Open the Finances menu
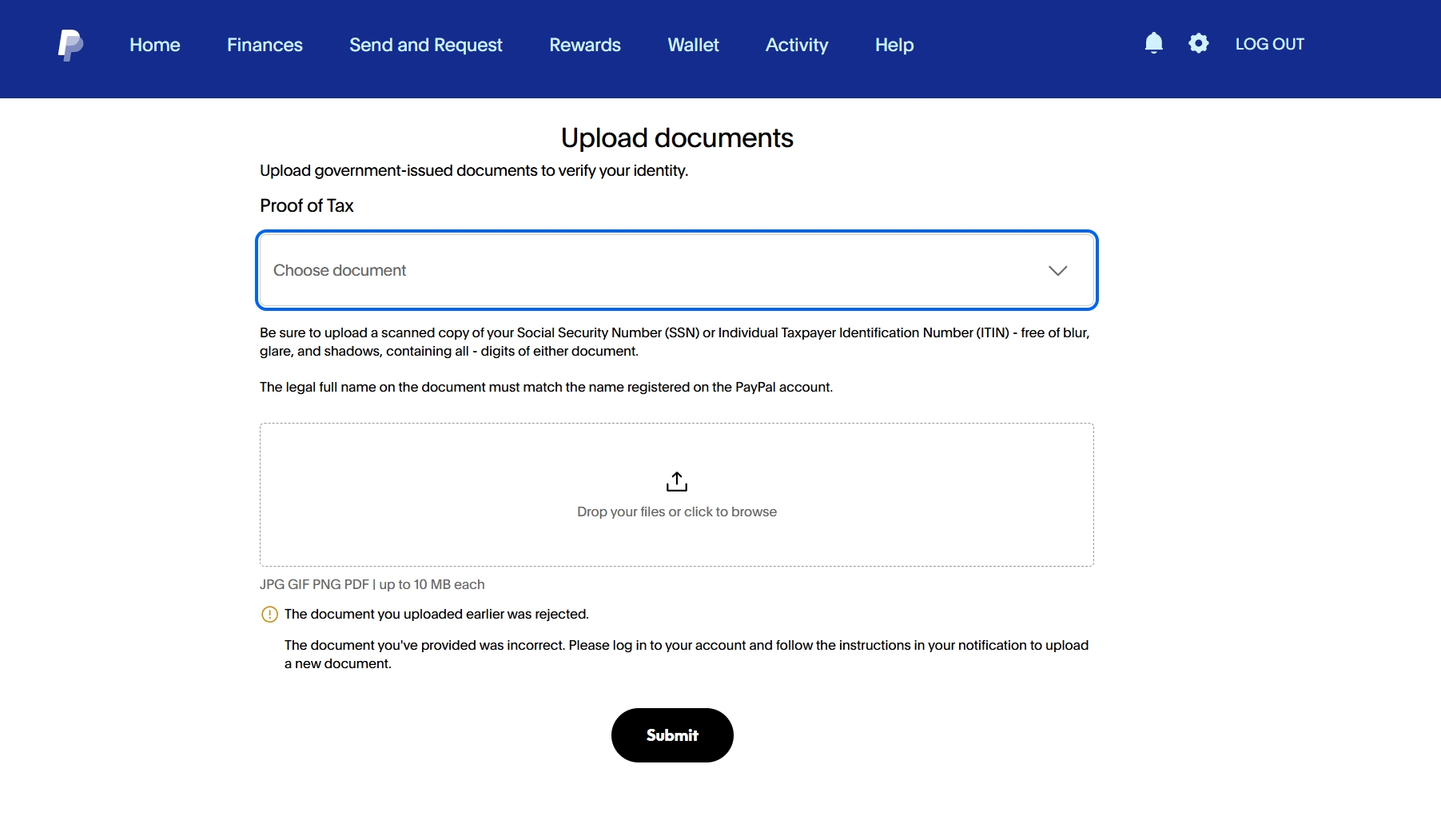1441x840 pixels. click(265, 45)
